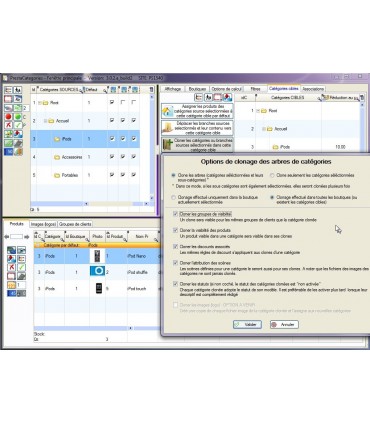The width and height of the screenshot is (370, 423).
Task: Click the trash icon in sources grid header
Action: pyautogui.click(x=152, y=90)
